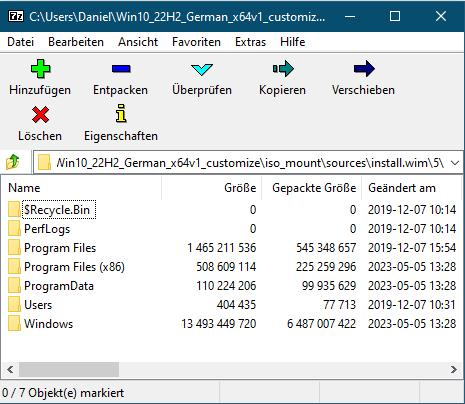Click the horizontal scrollbar thumb

69,369
